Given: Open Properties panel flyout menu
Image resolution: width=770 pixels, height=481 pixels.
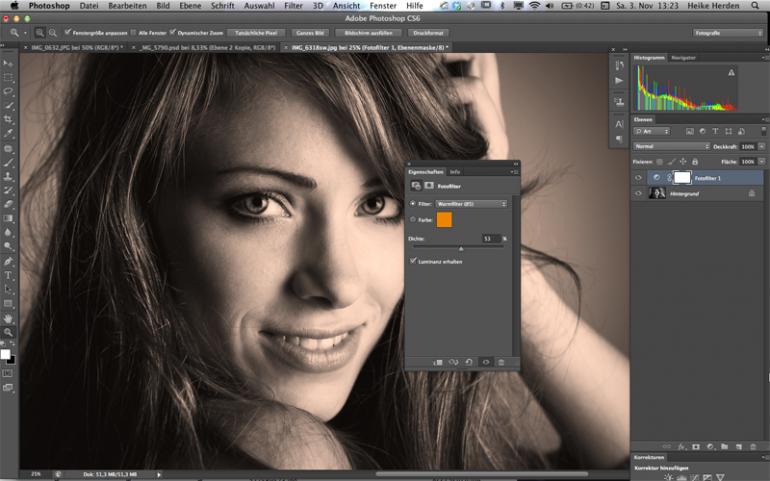Looking at the screenshot, I should pos(514,172).
